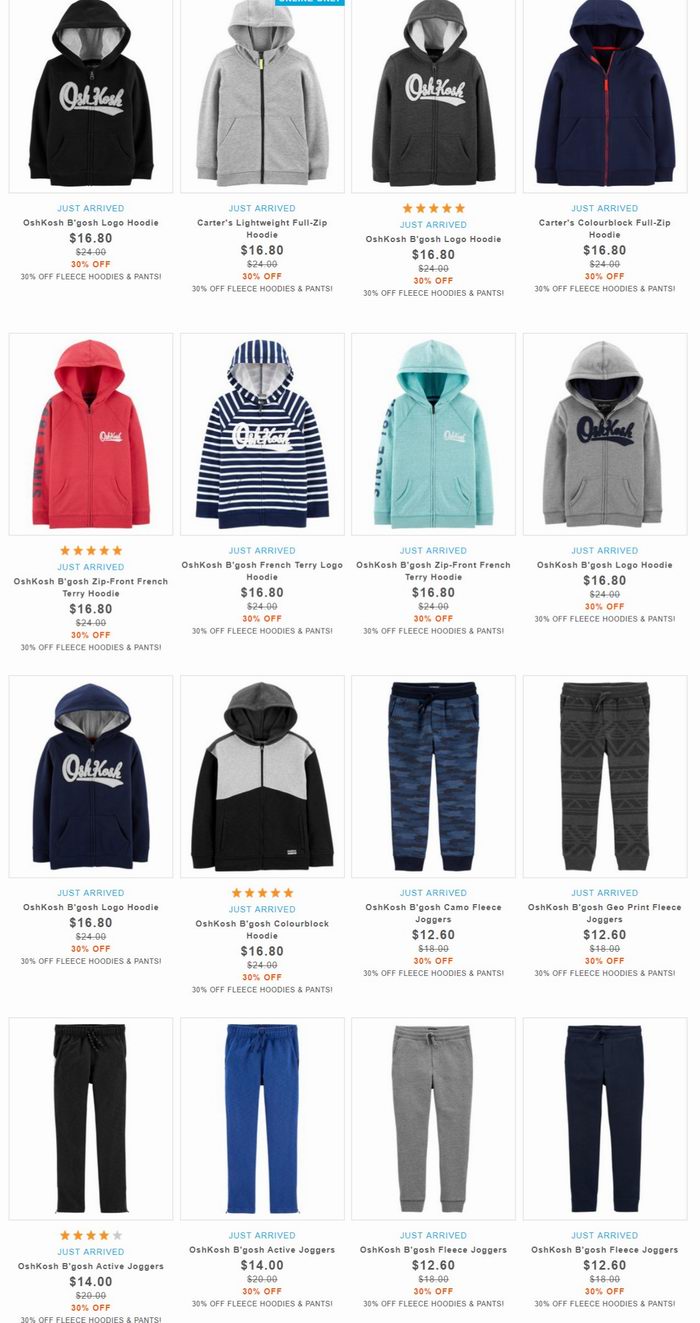The width and height of the screenshot is (700, 1323).
Task: Click five-star rating under red hoodie
Action: tap(91, 550)
